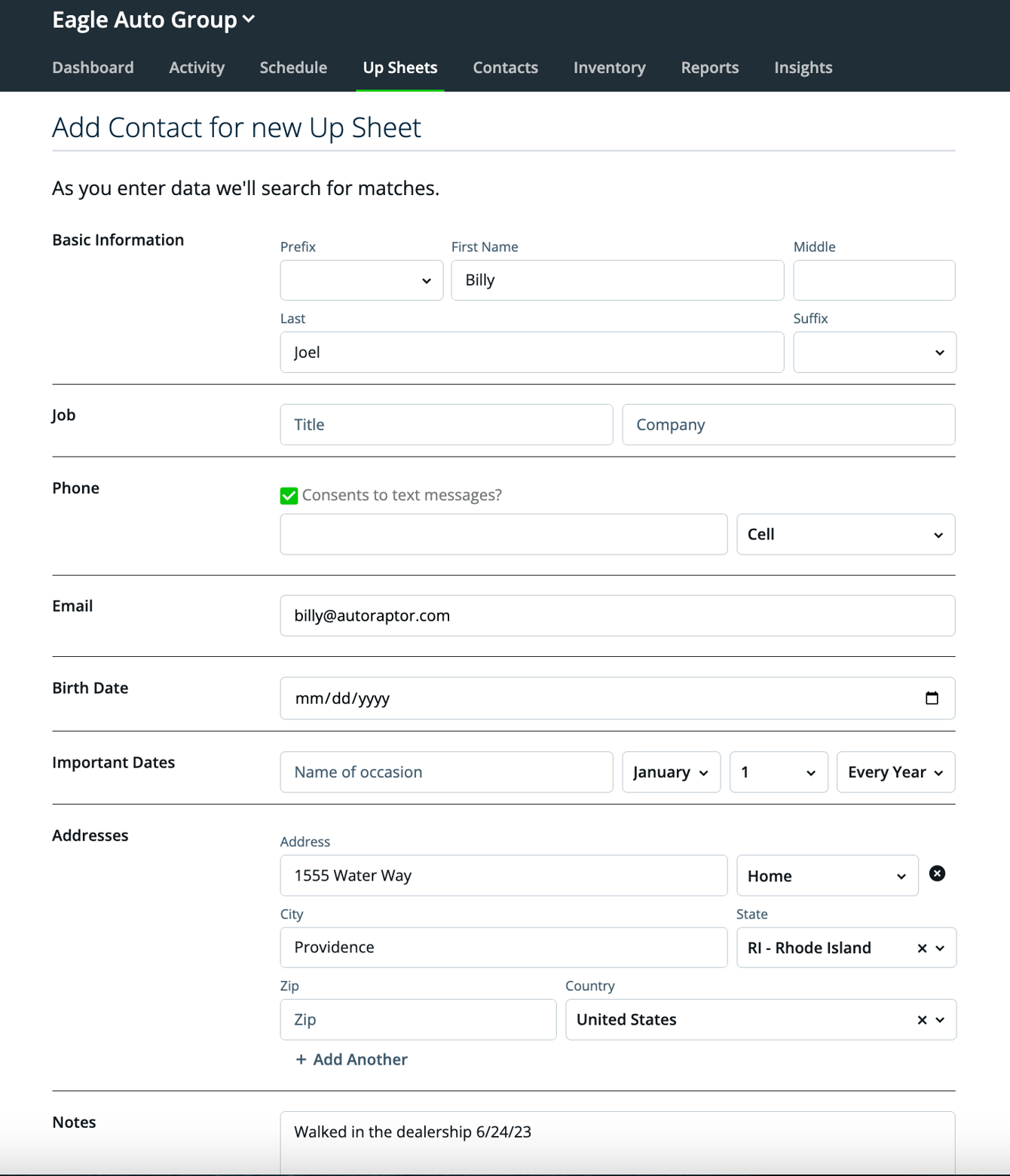Clear the United States country selection
Viewport: 1010px width, 1176px height.
[922, 1020]
